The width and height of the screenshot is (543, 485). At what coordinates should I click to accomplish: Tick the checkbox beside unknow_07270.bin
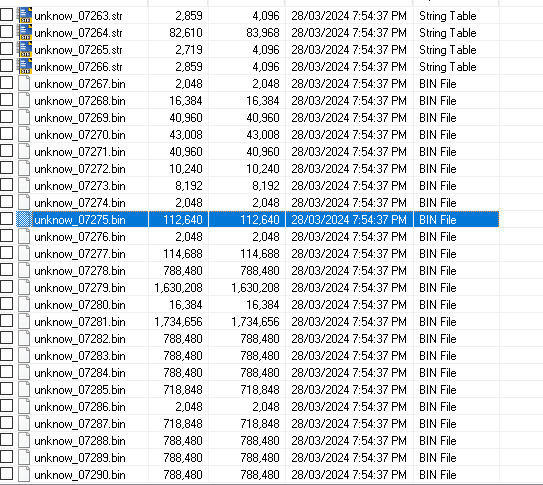coord(6,134)
